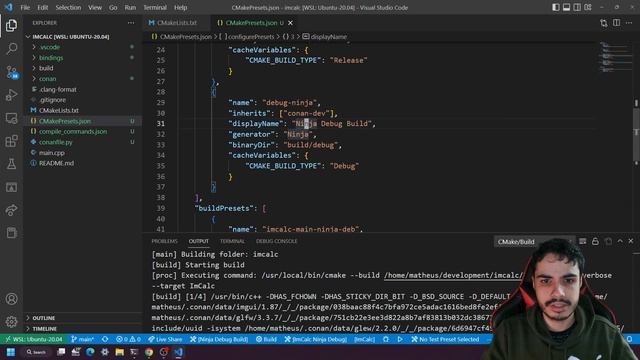Split the editor to the right
The height and width of the screenshot is (360, 640).
click(616, 23)
